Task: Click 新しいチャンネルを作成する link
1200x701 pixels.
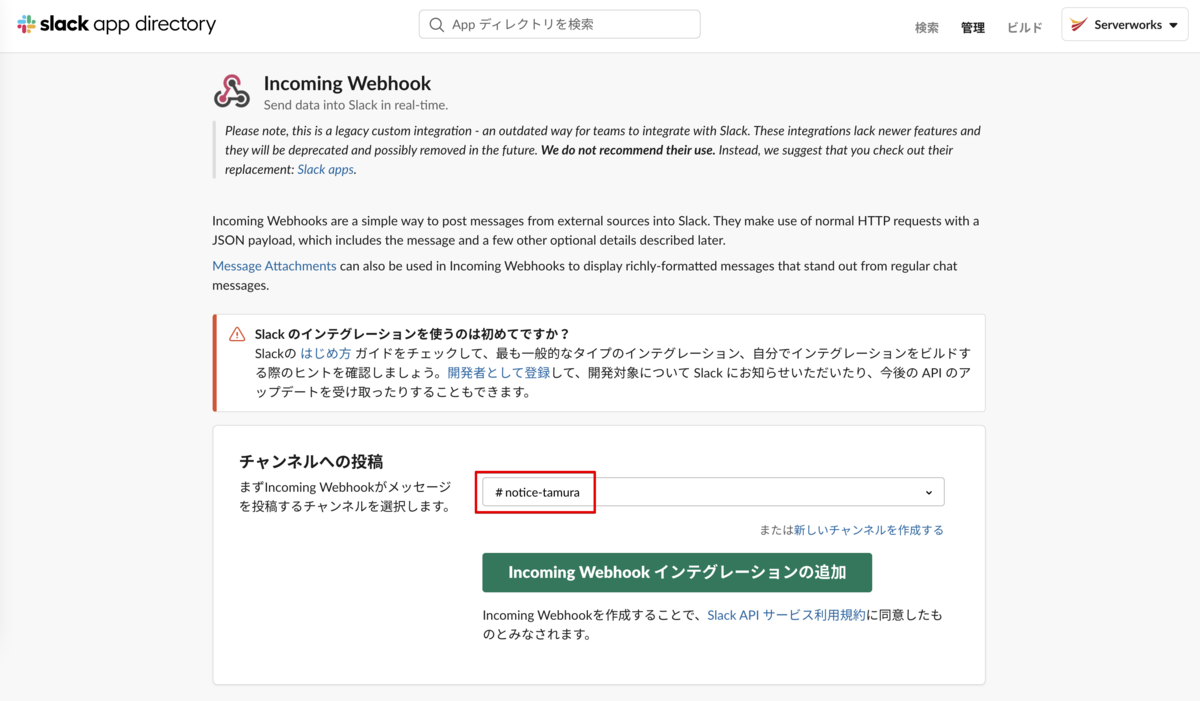Action: point(868,530)
